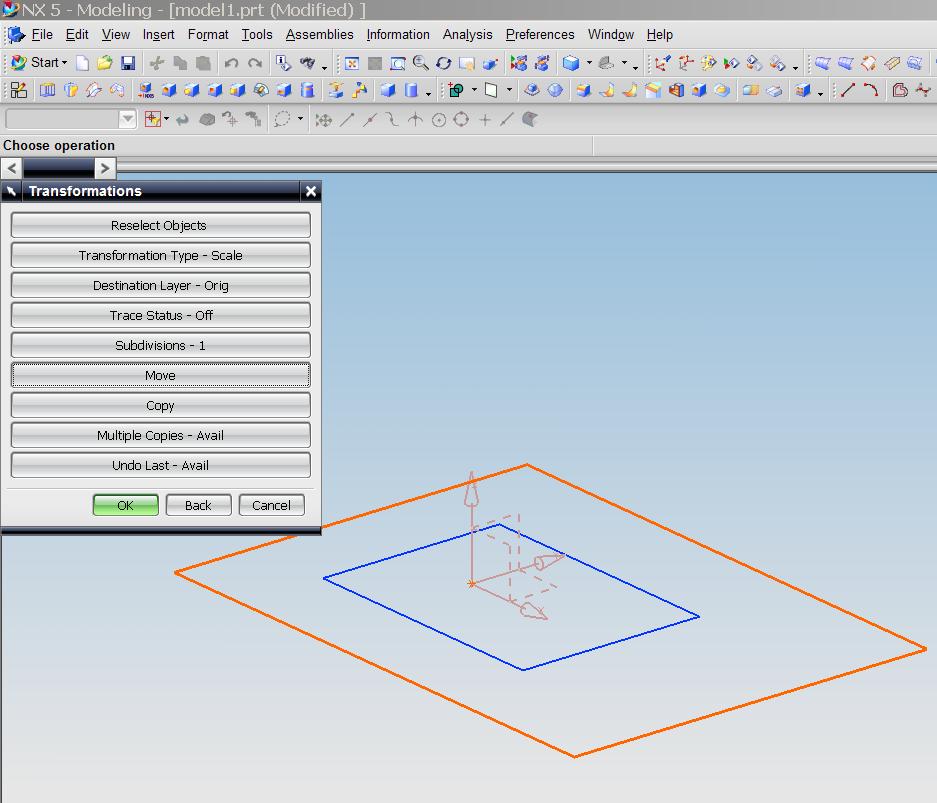Click the Undo arrow icon

[231, 63]
